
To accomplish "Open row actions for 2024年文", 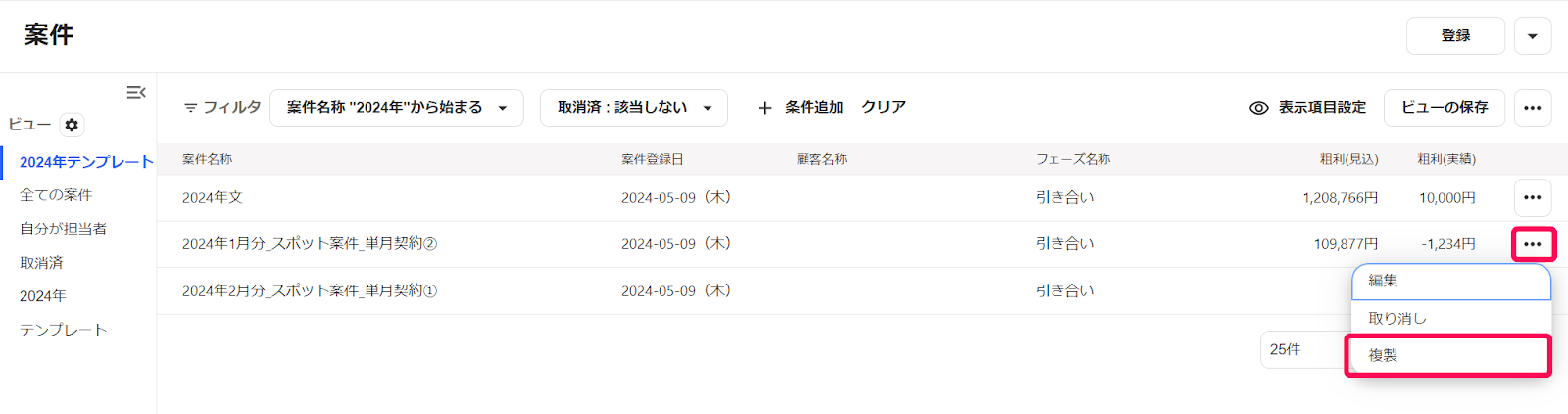I will pyautogui.click(x=1533, y=198).
